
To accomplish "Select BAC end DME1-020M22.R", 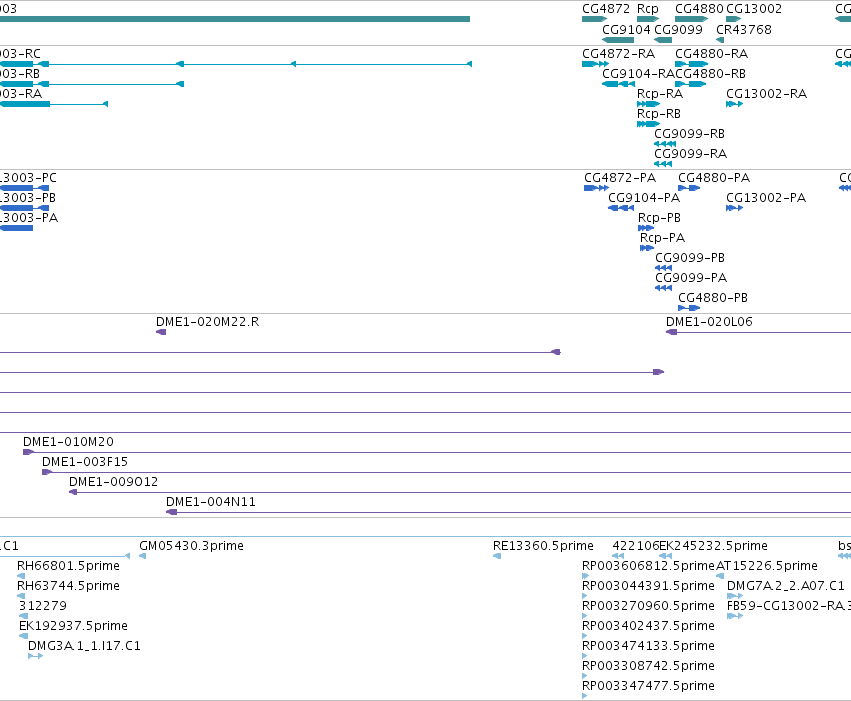I will click(207, 322).
